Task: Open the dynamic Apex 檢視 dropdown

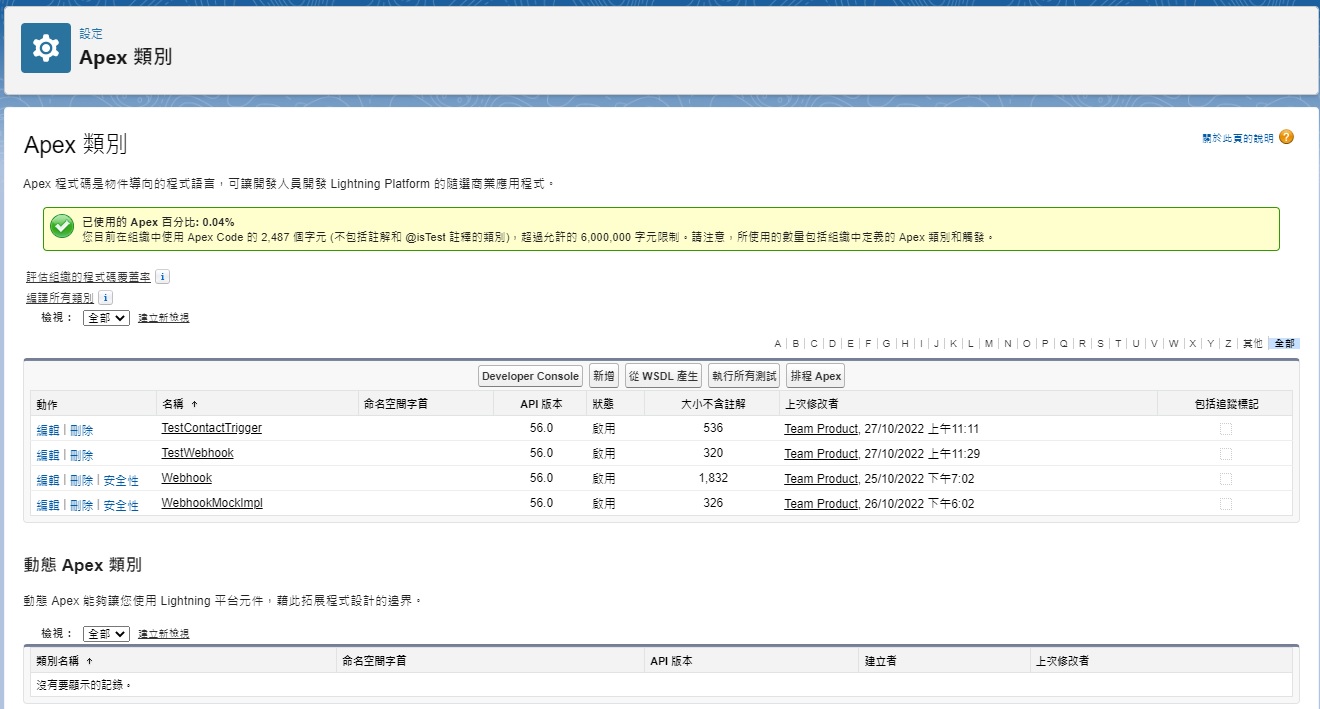Action: 106,634
